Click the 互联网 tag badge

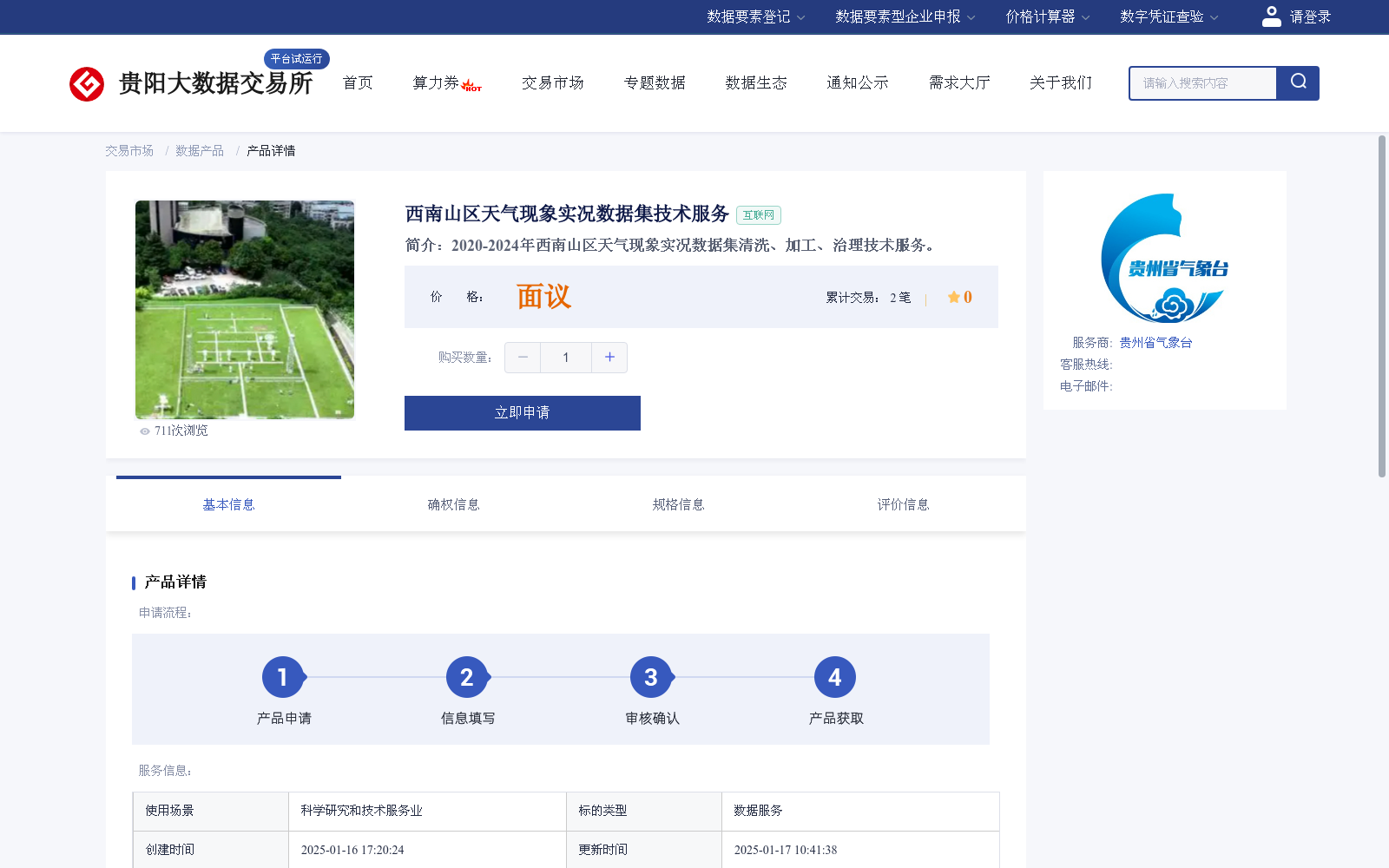tap(759, 215)
